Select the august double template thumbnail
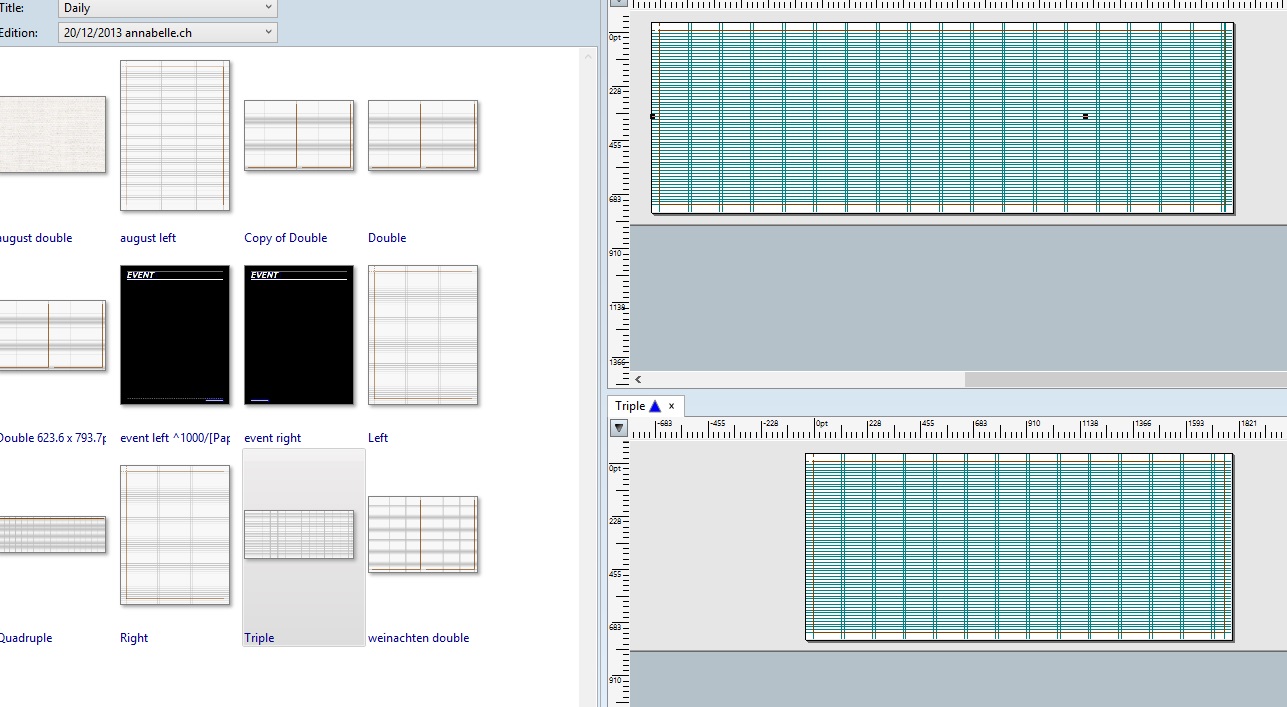This screenshot has height=707, width=1287. (52, 134)
